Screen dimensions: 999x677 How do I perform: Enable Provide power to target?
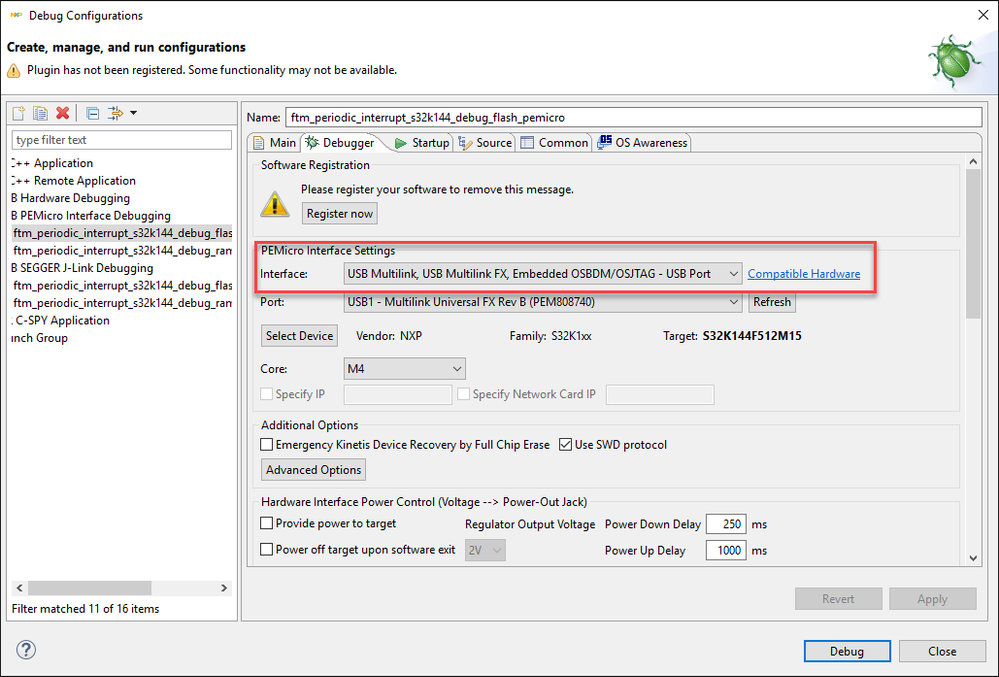click(267, 524)
